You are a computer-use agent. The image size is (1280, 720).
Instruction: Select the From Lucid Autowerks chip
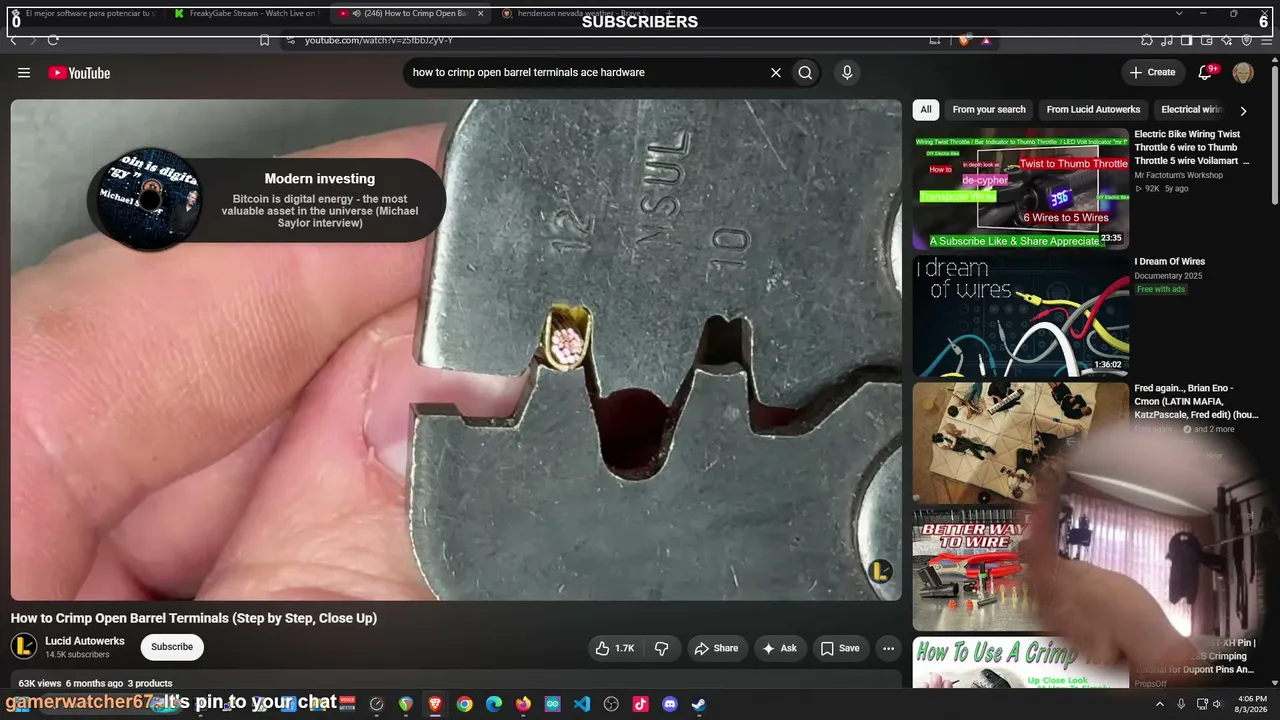point(1093,110)
